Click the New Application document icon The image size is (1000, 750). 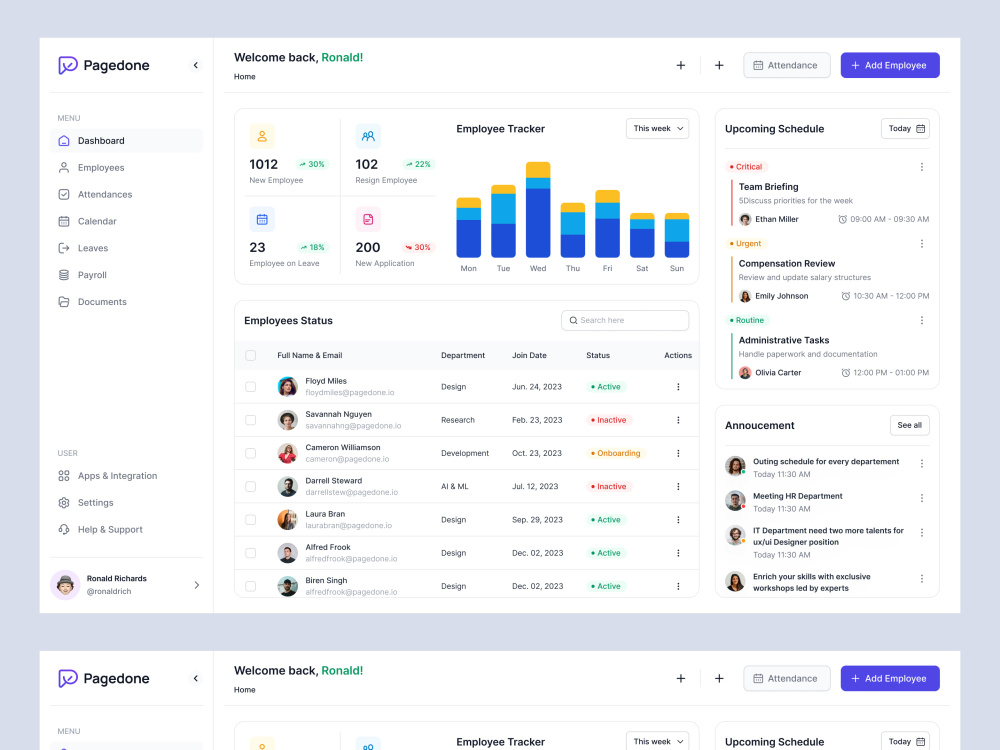368,219
